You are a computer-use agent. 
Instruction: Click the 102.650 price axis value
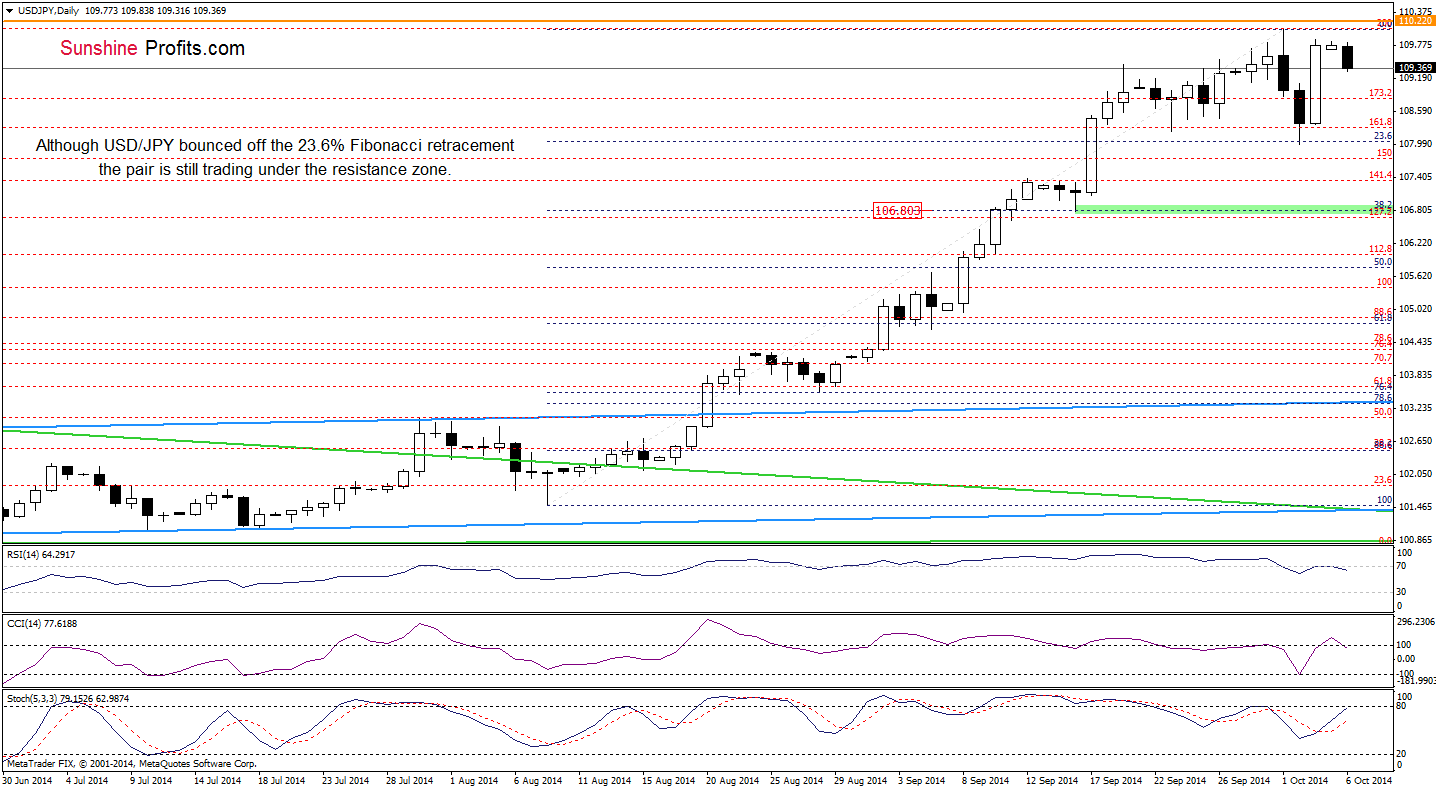(1414, 440)
